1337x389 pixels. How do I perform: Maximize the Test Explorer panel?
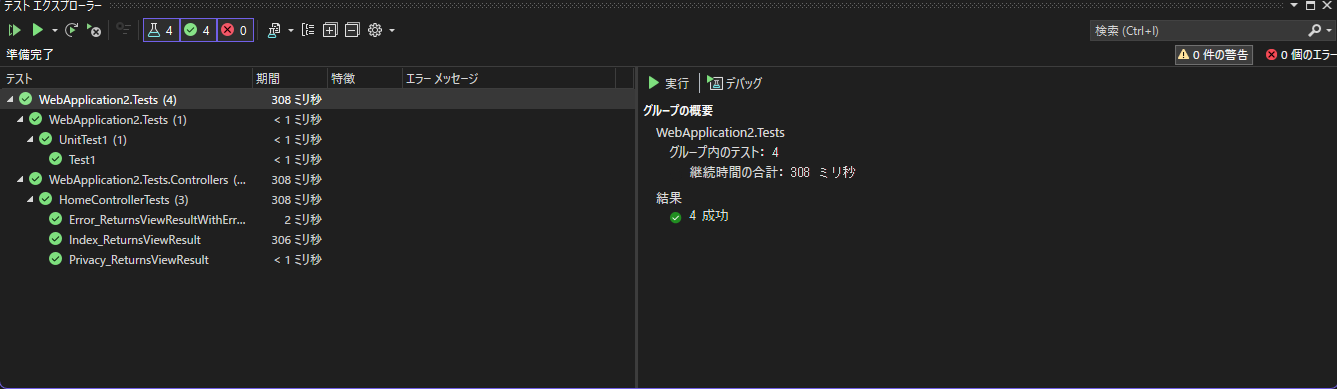point(1311,5)
